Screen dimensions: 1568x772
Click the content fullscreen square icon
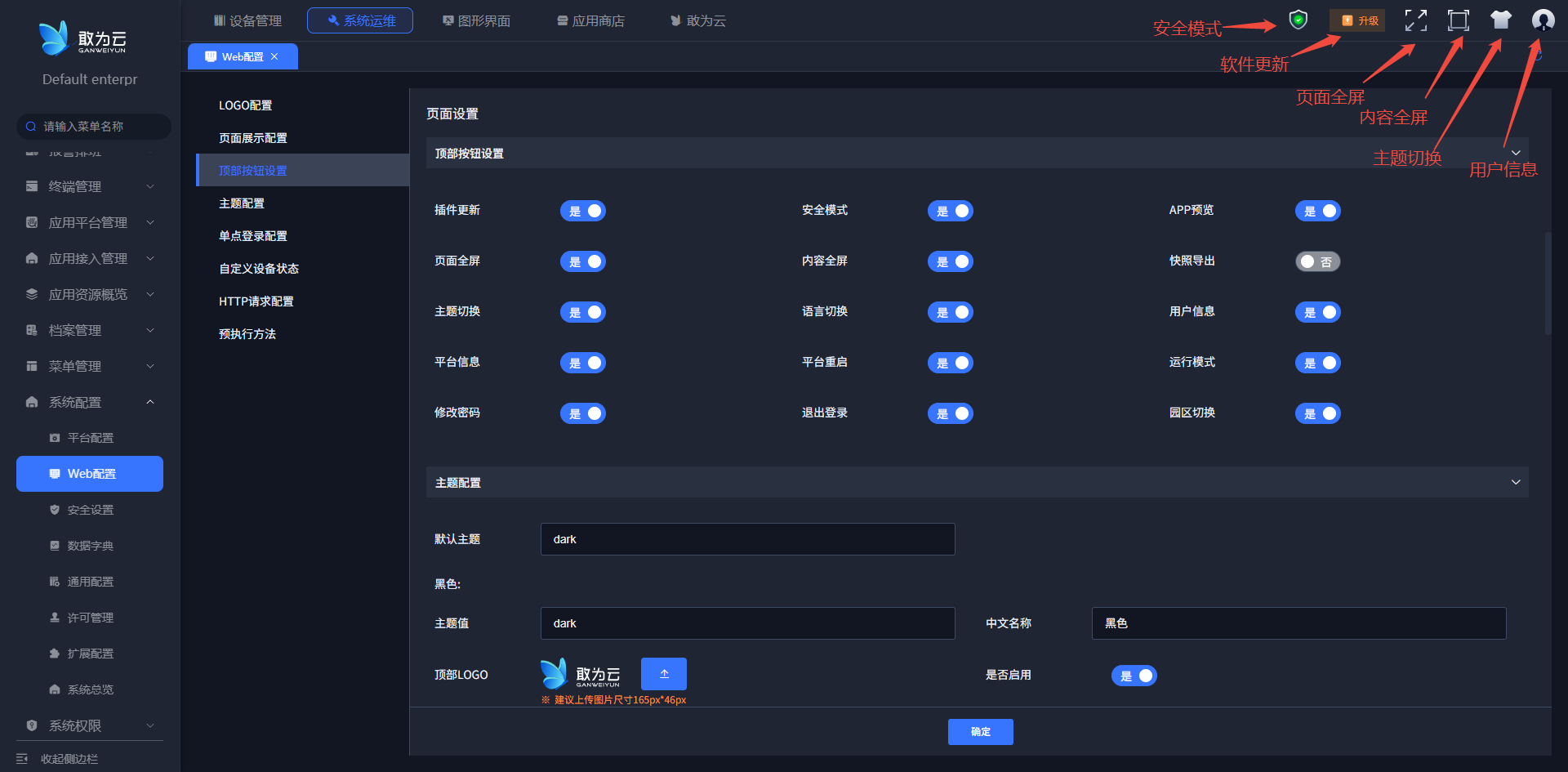point(1459,20)
